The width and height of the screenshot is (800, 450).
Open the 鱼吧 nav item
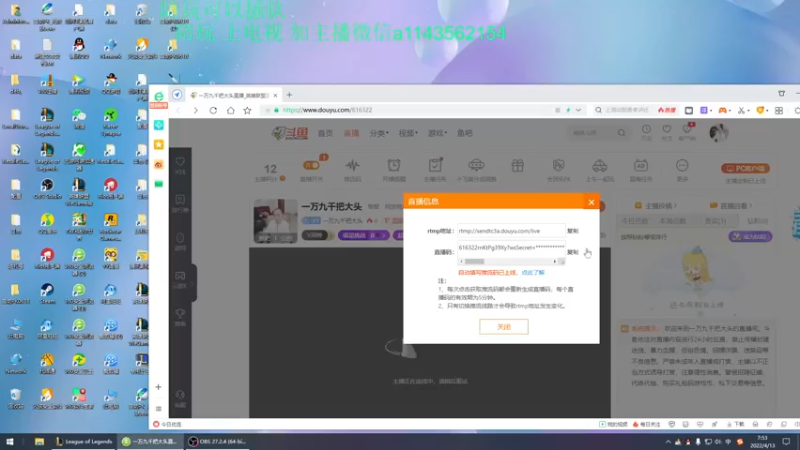465,133
